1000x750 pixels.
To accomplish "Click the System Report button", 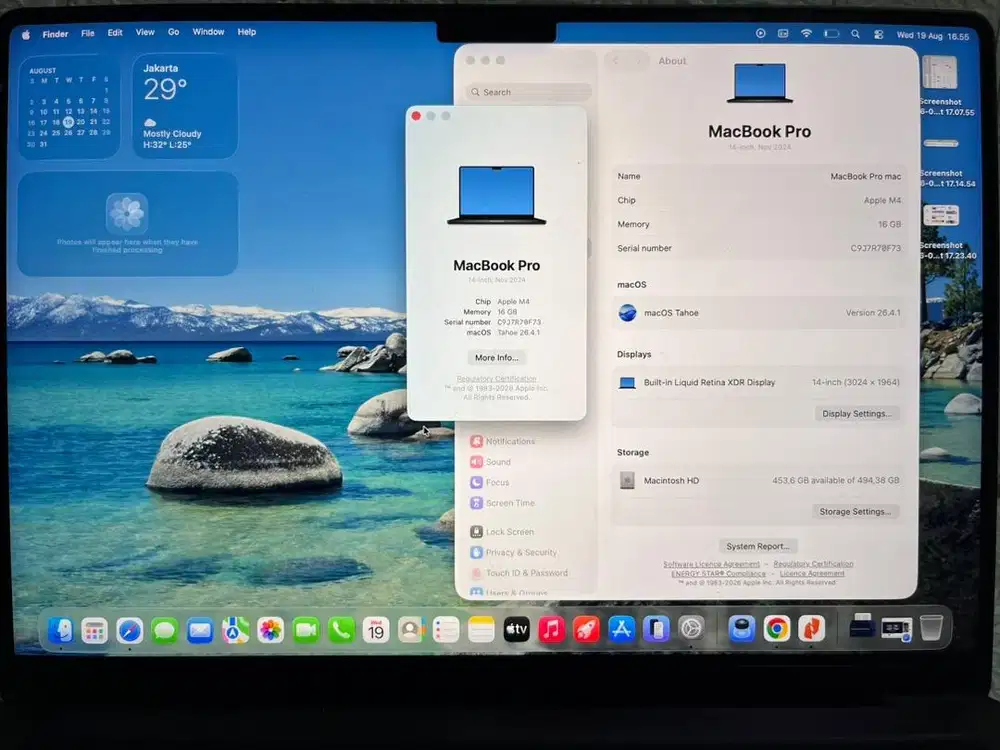I will coord(758,547).
